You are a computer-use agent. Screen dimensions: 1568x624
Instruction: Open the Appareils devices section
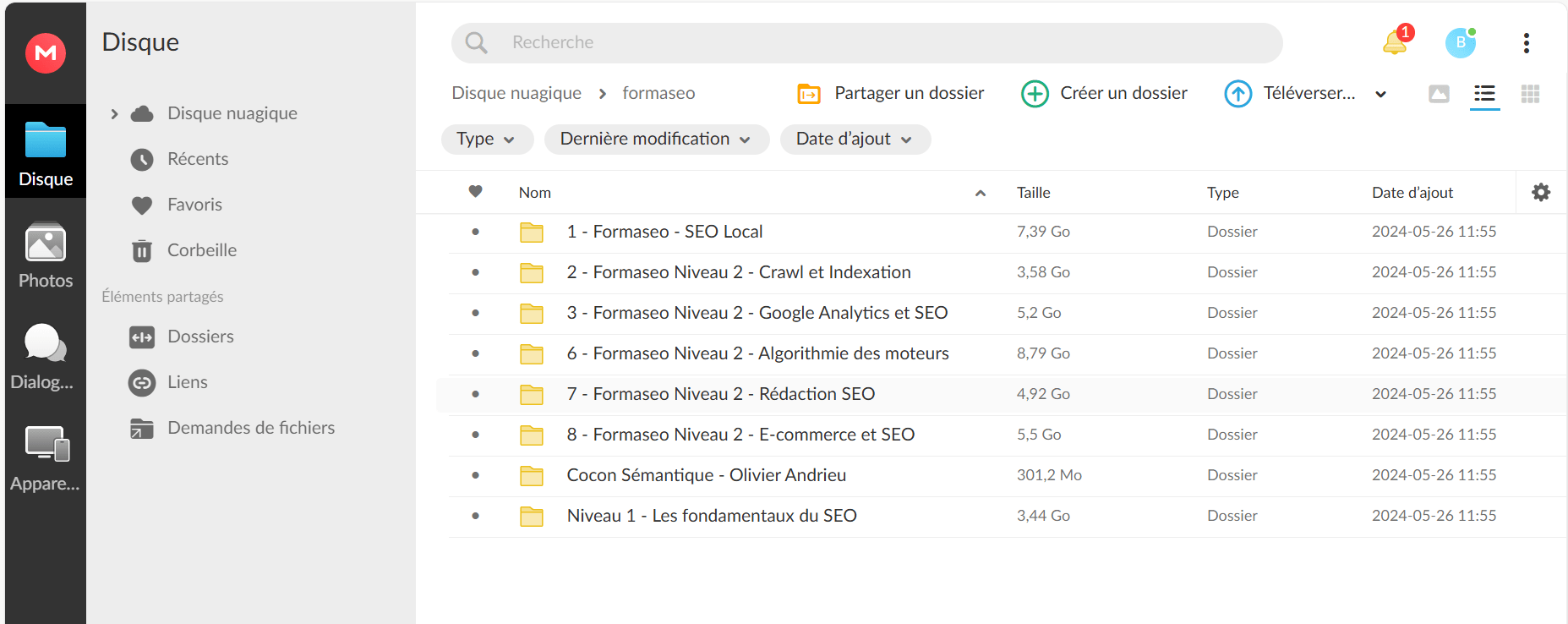click(x=46, y=457)
